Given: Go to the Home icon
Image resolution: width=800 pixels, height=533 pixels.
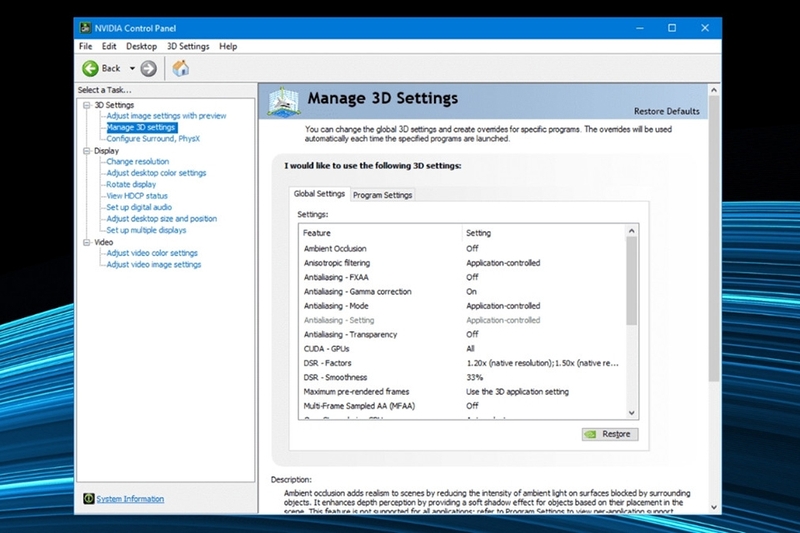Looking at the screenshot, I should click(181, 68).
